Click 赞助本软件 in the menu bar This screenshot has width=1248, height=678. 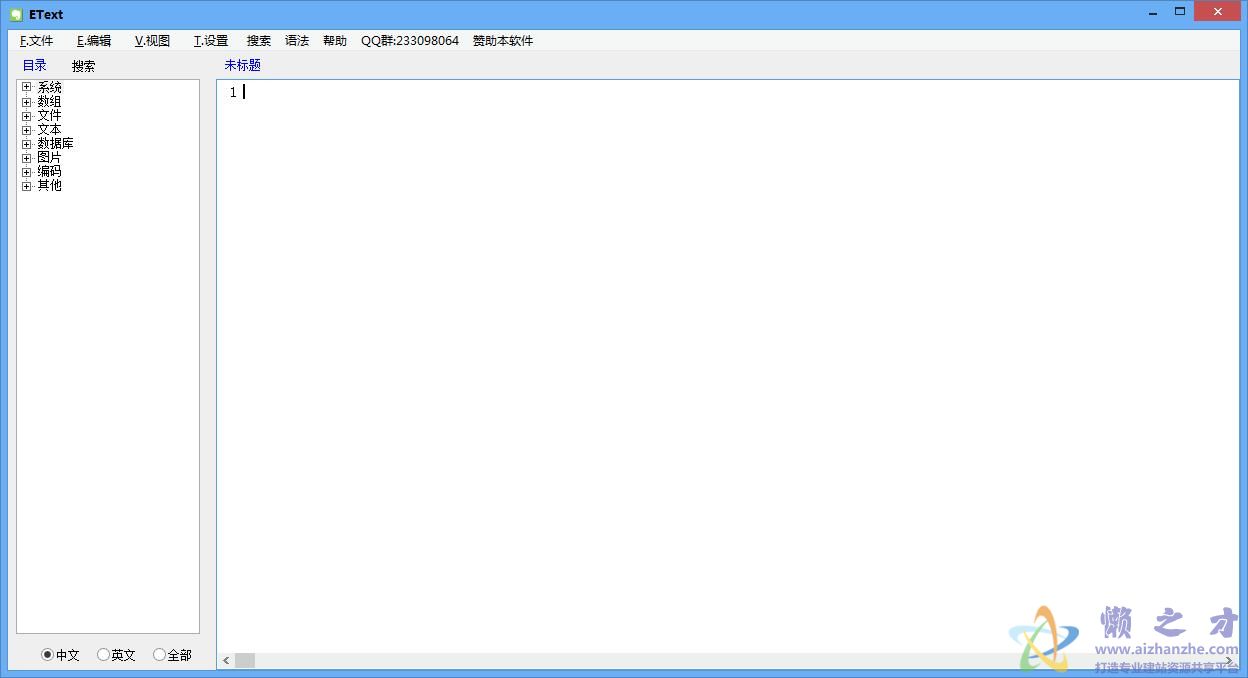pyautogui.click(x=503, y=41)
